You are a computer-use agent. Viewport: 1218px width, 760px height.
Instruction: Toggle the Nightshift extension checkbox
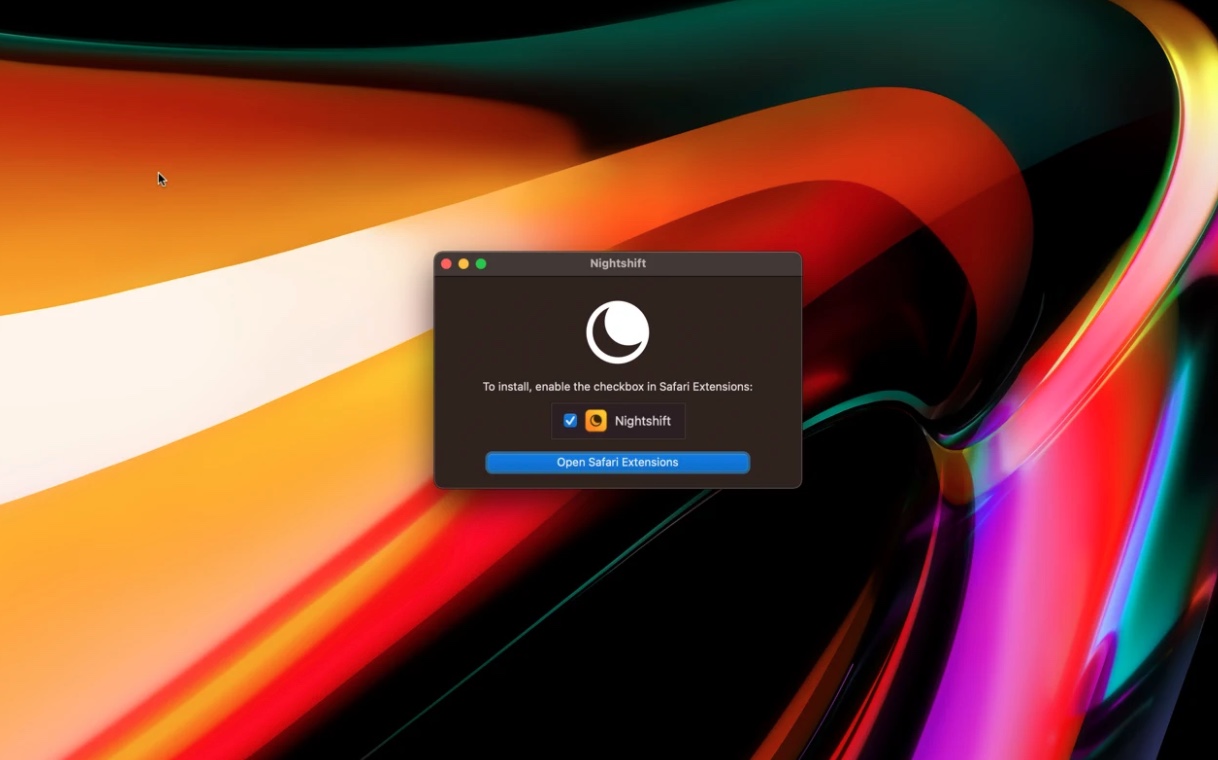click(x=570, y=421)
